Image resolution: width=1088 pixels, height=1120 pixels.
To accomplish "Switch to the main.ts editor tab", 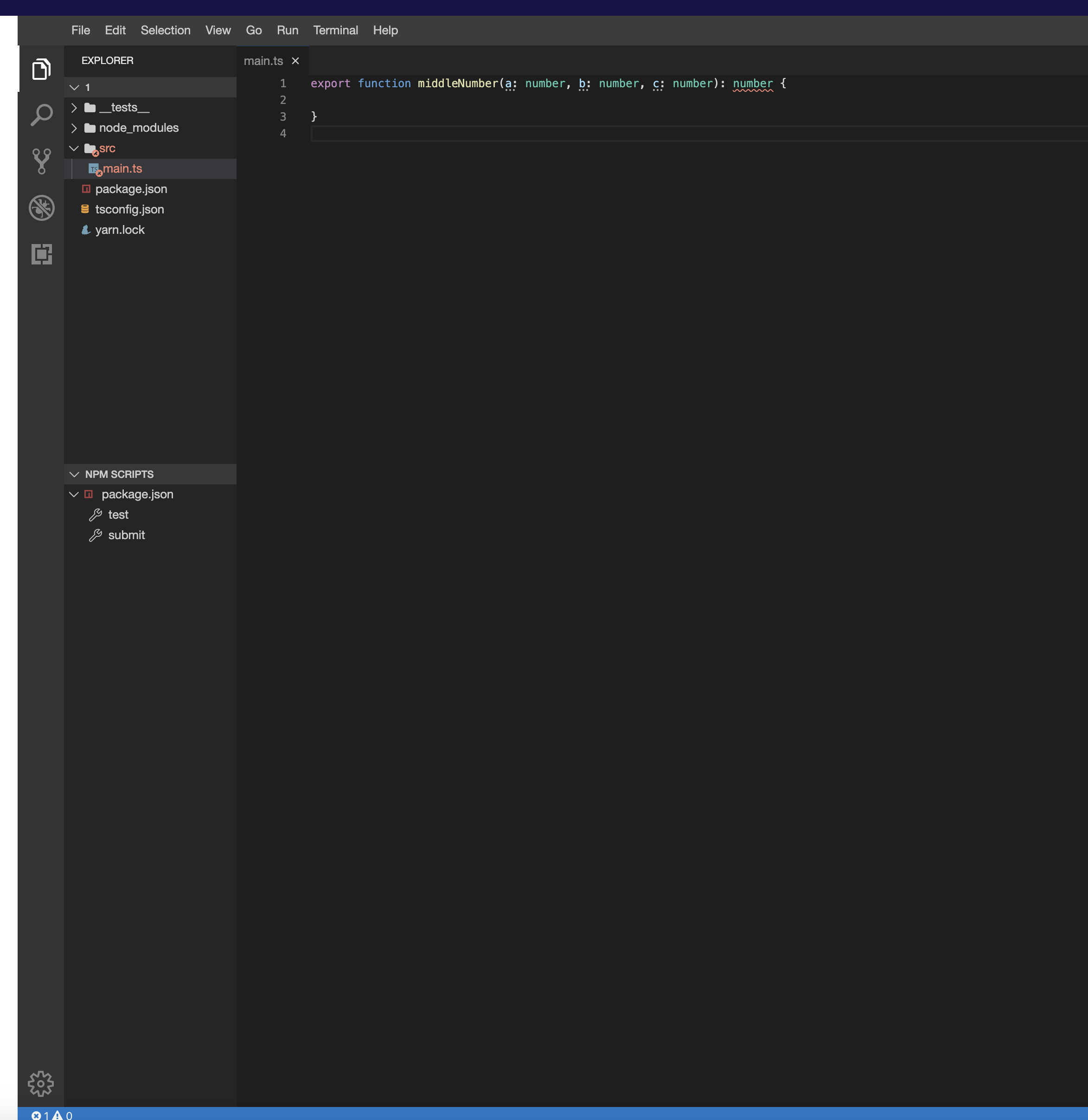I will pyautogui.click(x=263, y=61).
